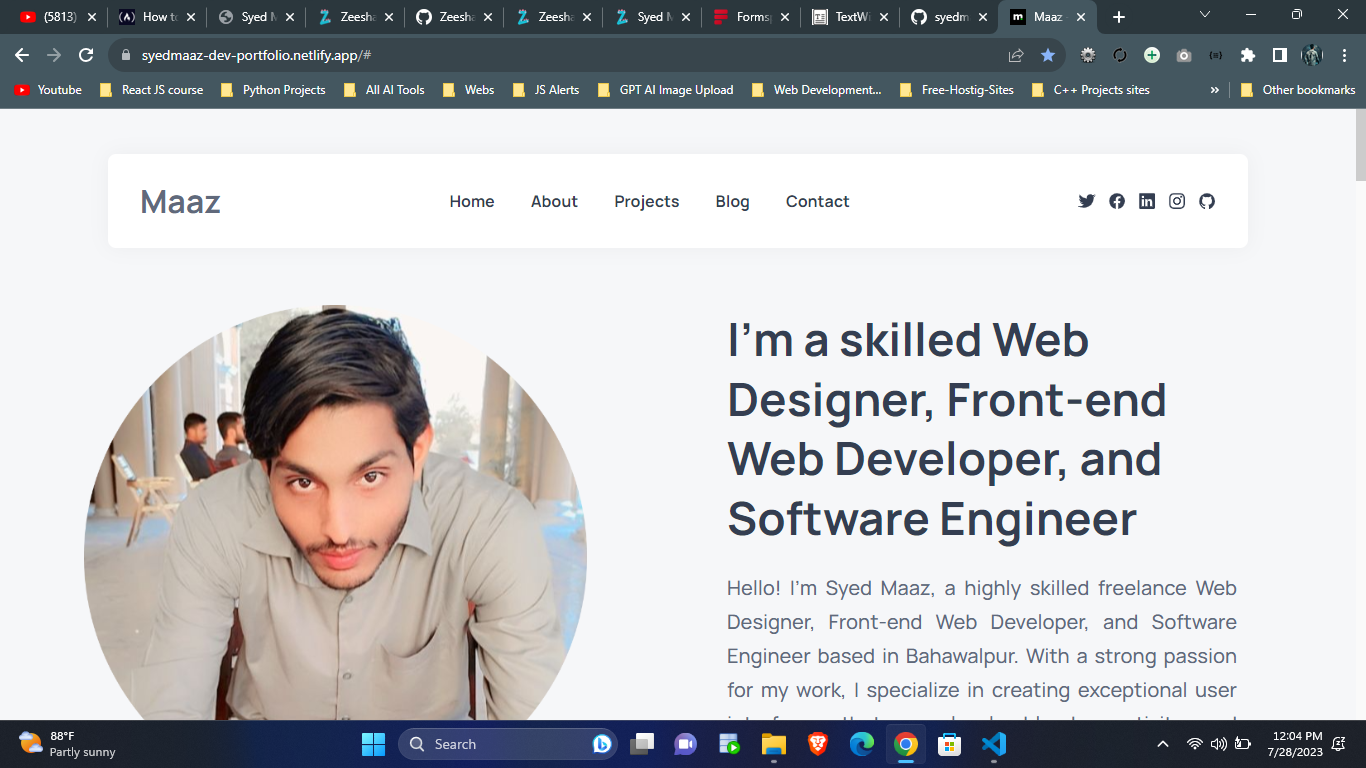This screenshot has width=1366, height=768.
Task: Open the Twitter profile icon
Action: [x=1087, y=201]
